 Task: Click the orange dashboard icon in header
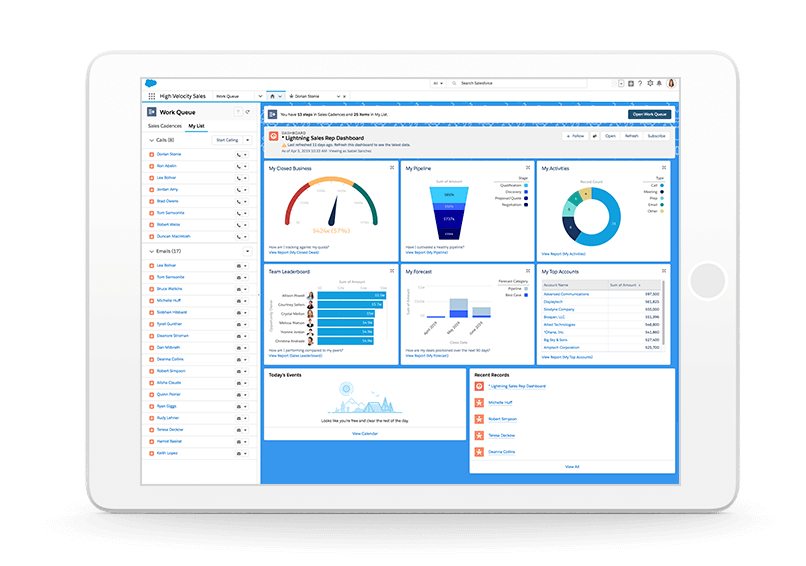[274, 136]
